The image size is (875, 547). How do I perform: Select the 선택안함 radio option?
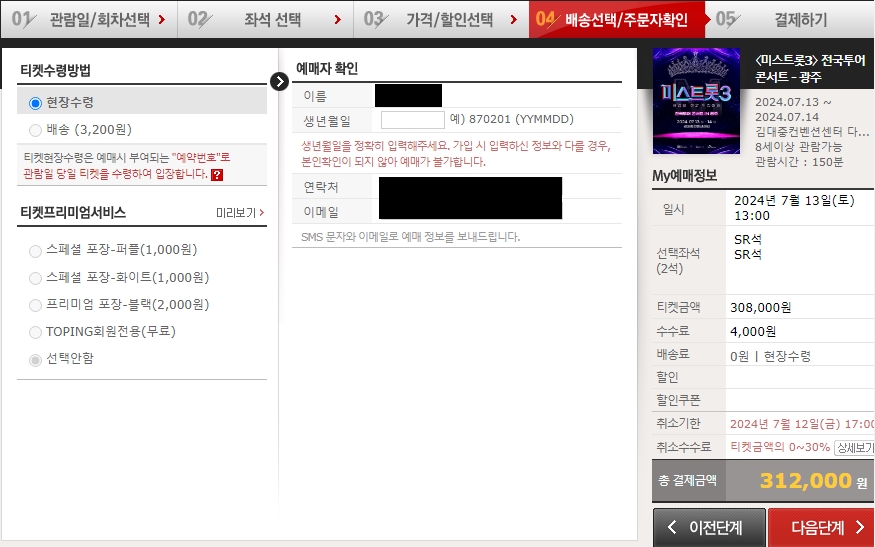tap(35, 359)
